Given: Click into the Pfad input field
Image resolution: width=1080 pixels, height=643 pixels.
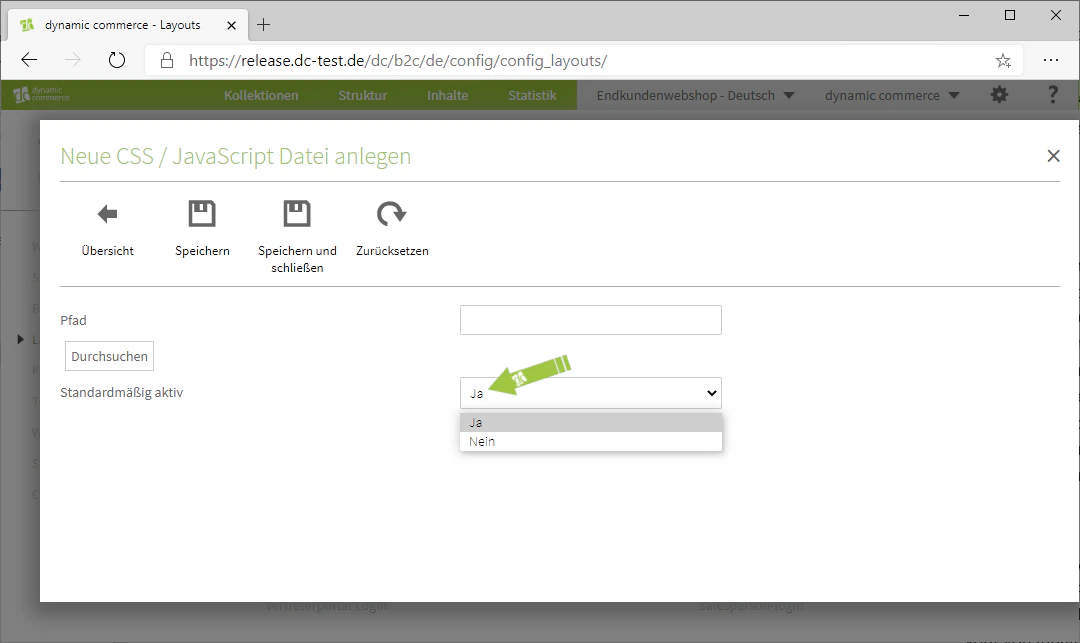Looking at the screenshot, I should (591, 320).
